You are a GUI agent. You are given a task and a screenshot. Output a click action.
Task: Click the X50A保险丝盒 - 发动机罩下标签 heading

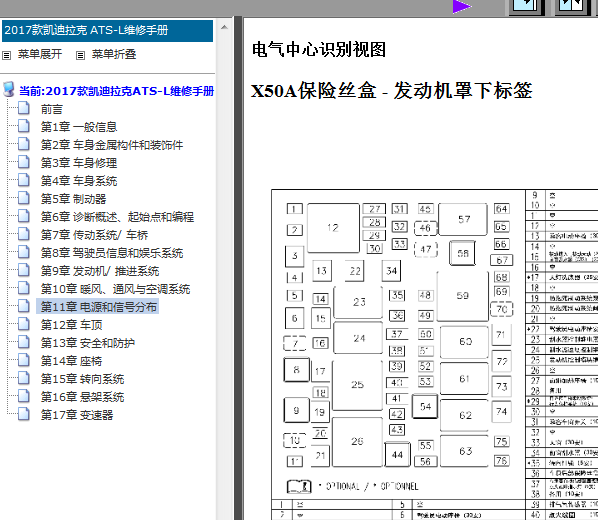click(391, 91)
